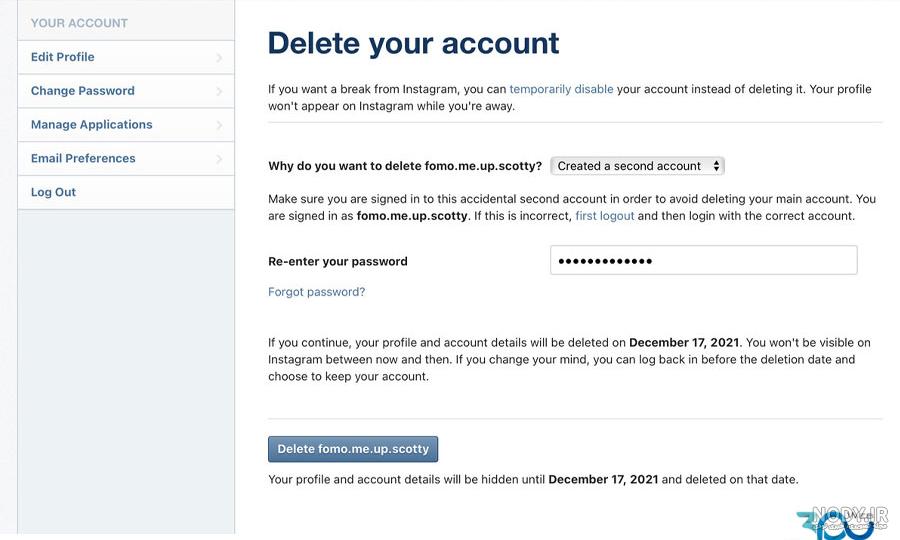Open the Edit Profile menu item

tap(126, 57)
